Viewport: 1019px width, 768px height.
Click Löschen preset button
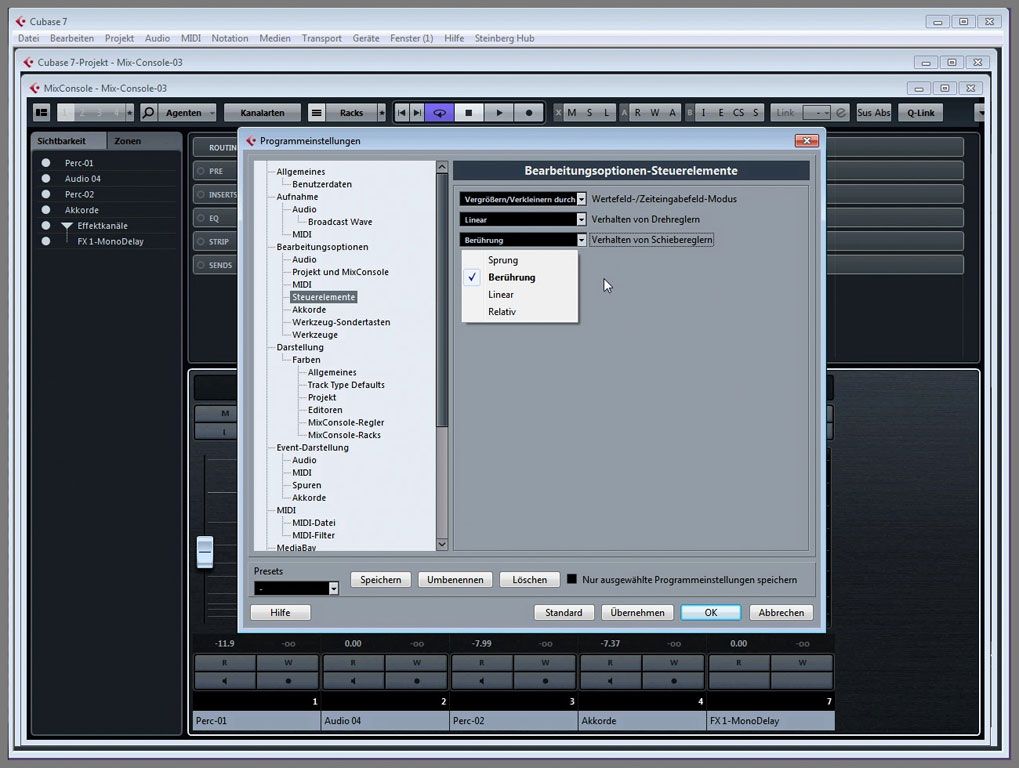point(530,580)
